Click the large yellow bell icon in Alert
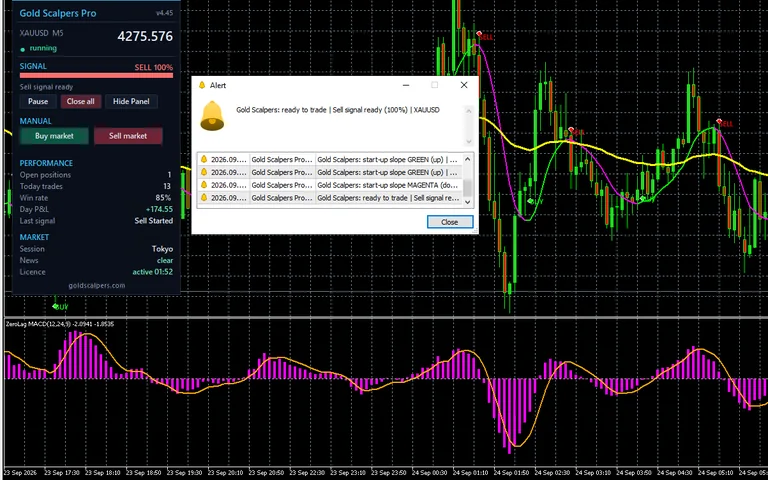Screen dimensions: 768x480 [x=212, y=116]
